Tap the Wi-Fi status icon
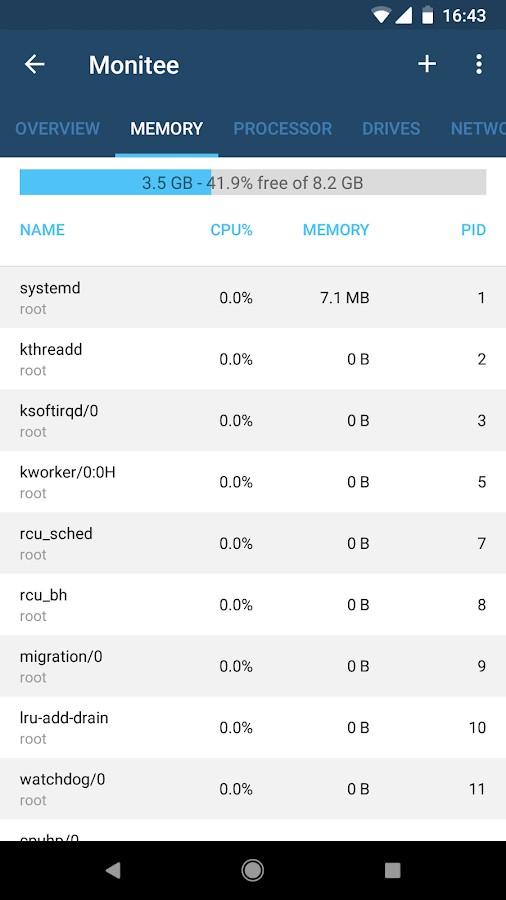The image size is (506, 900). [x=381, y=15]
